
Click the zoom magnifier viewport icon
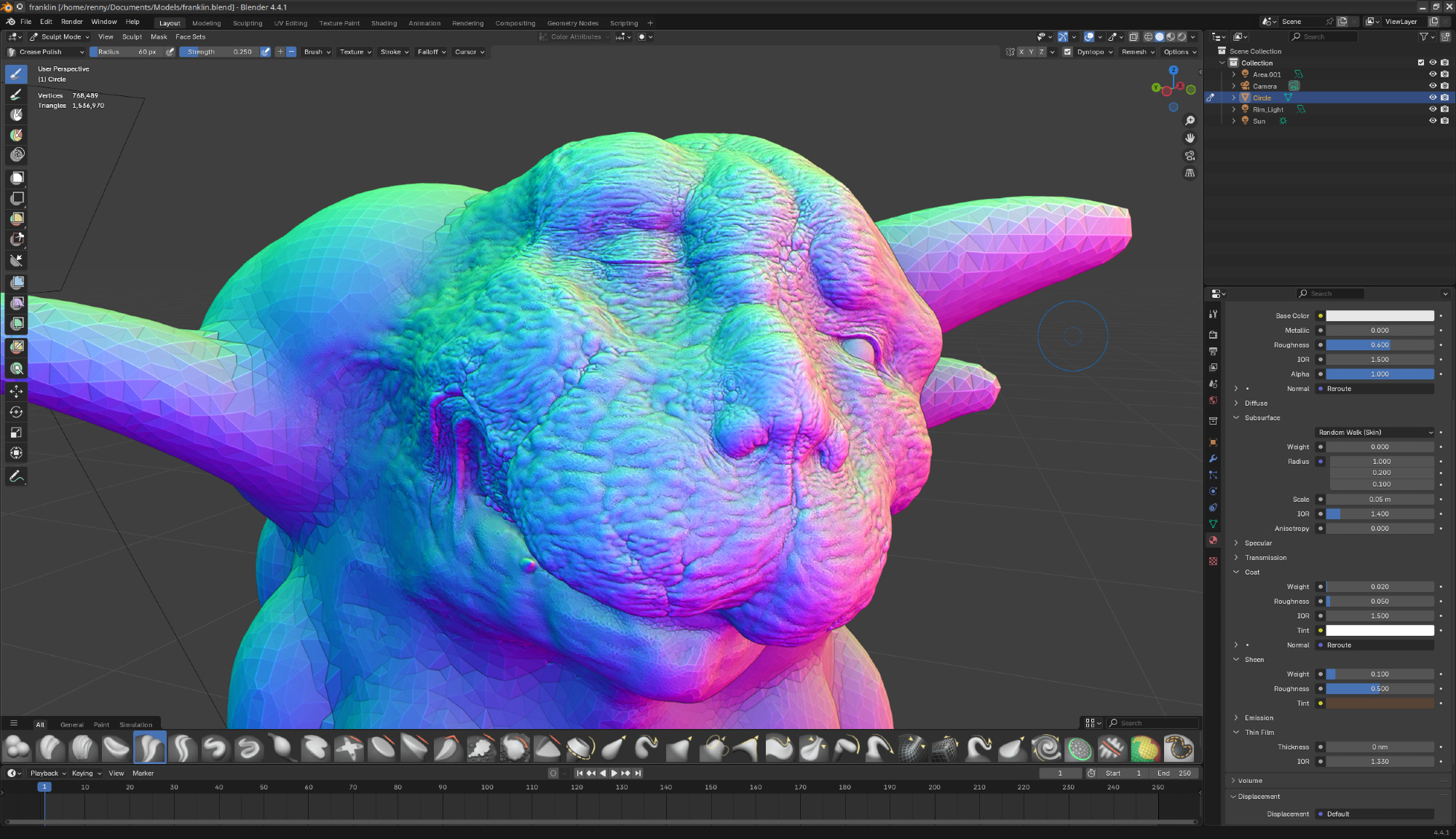[1190, 121]
